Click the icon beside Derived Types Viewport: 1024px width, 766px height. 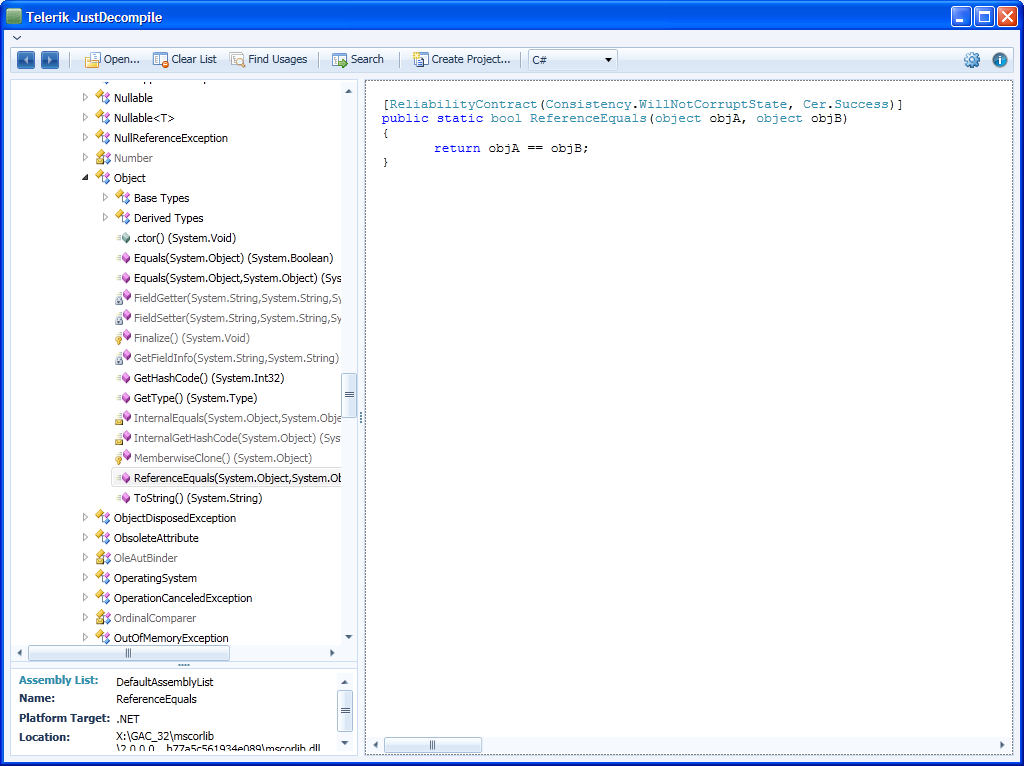(123, 217)
